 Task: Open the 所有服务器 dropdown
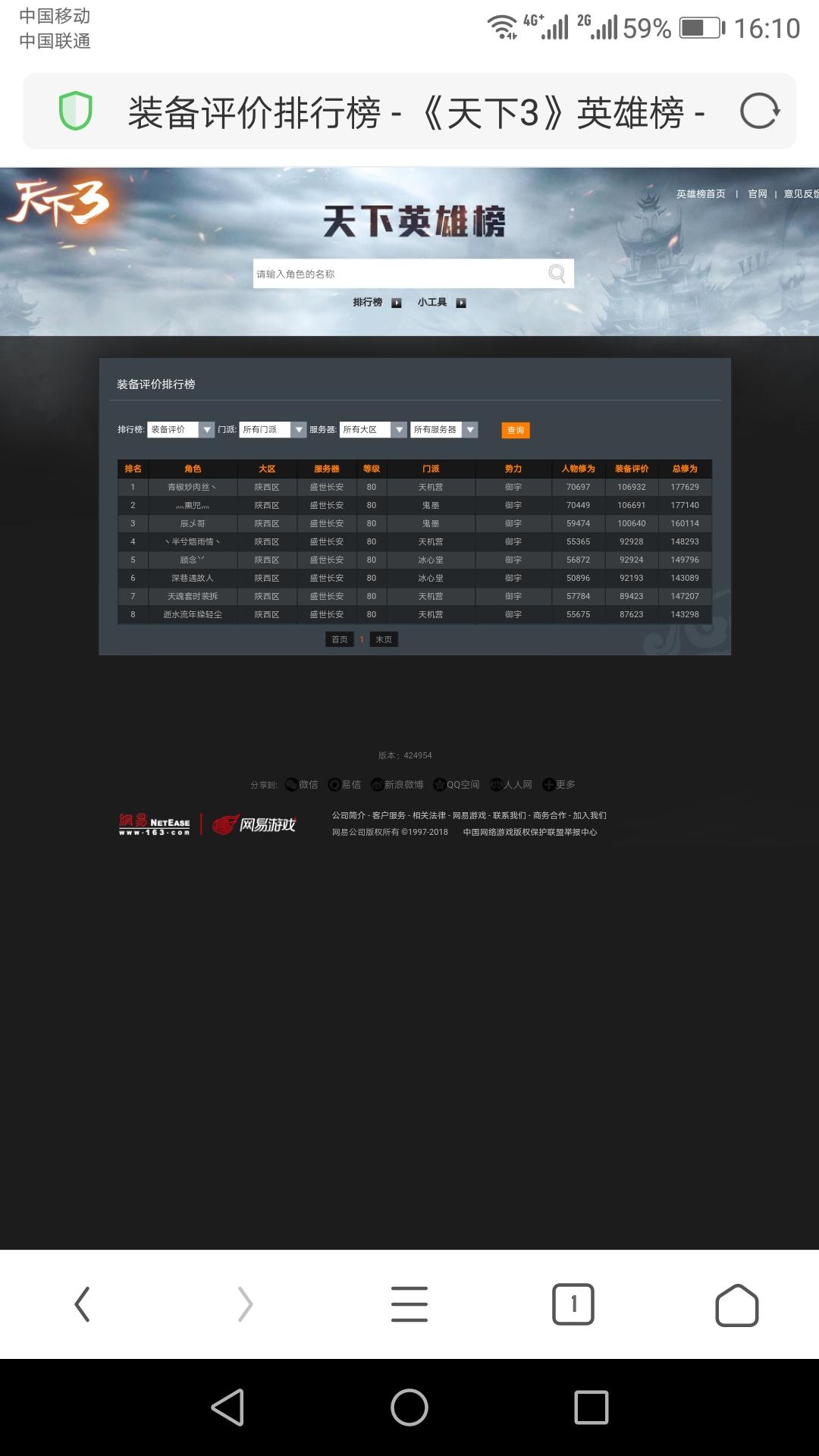tap(444, 429)
